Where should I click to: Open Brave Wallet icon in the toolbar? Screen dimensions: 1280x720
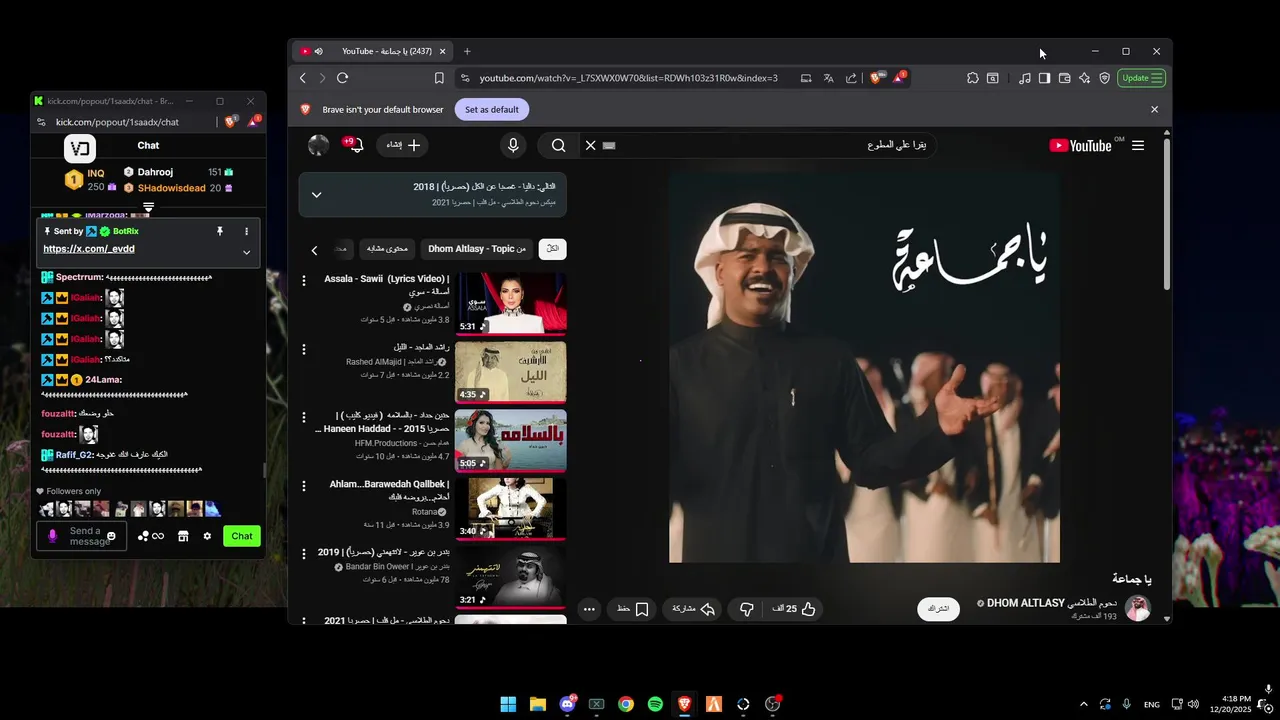pos(1064,78)
